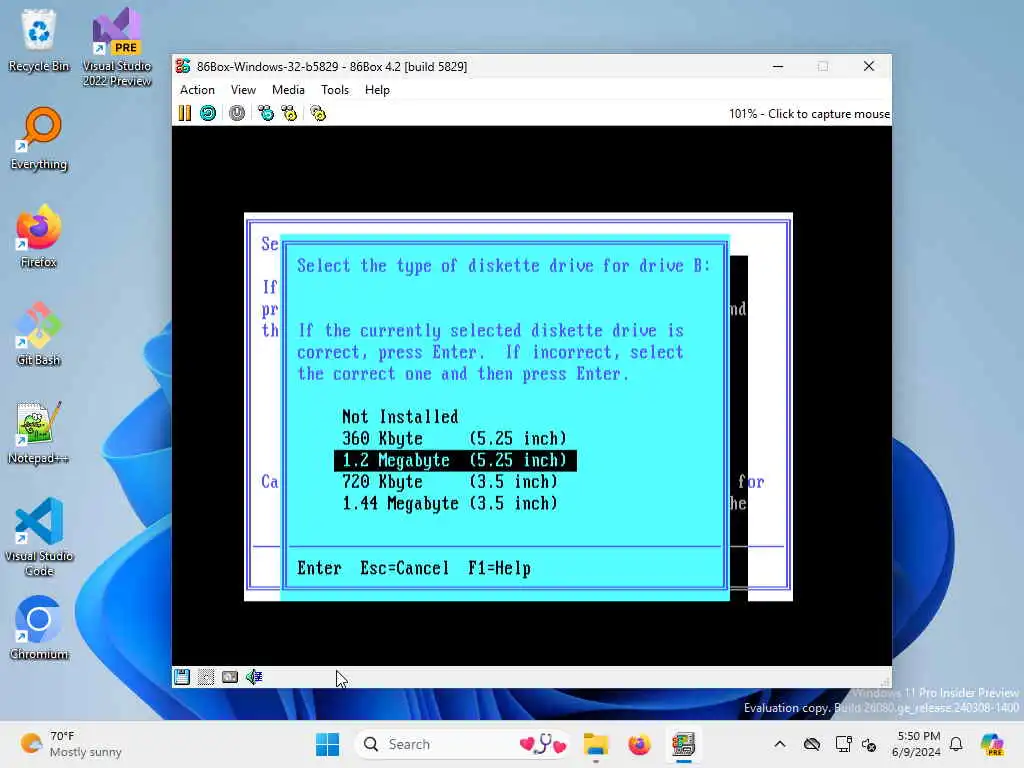This screenshot has height=768, width=1024.
Task: Open machine settings gear icon in toolbar
Action: coord(318,114)
